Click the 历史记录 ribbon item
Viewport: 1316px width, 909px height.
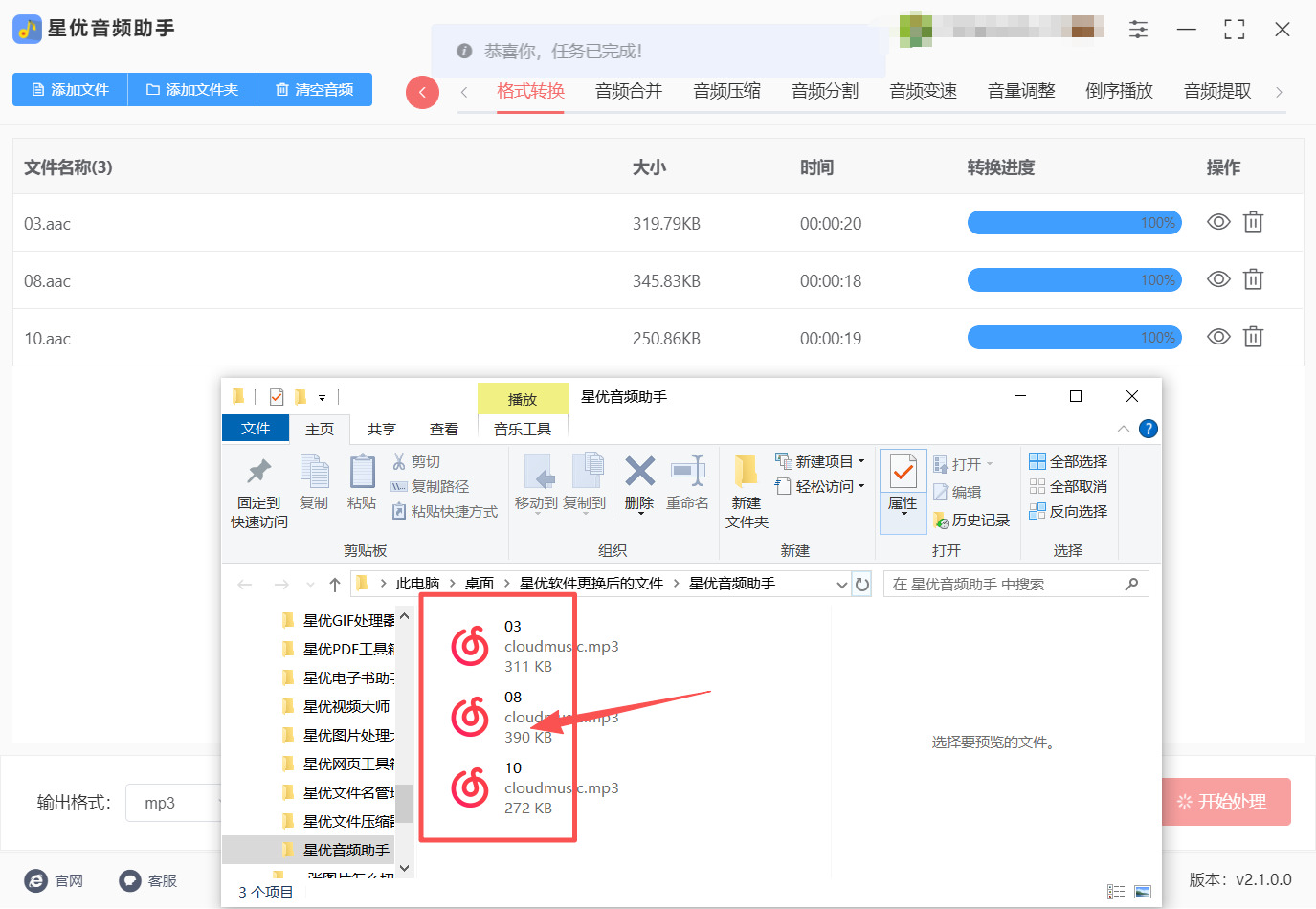point(971,520)
